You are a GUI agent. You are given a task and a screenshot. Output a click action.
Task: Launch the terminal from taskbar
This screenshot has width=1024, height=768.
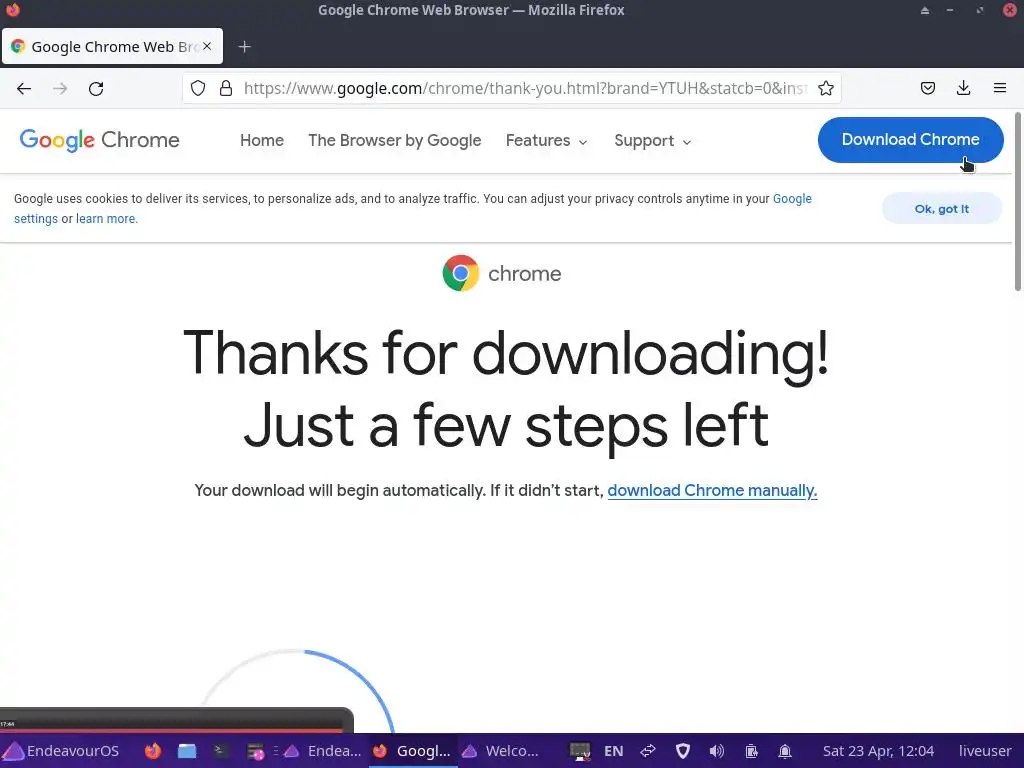tap(220, 751)
